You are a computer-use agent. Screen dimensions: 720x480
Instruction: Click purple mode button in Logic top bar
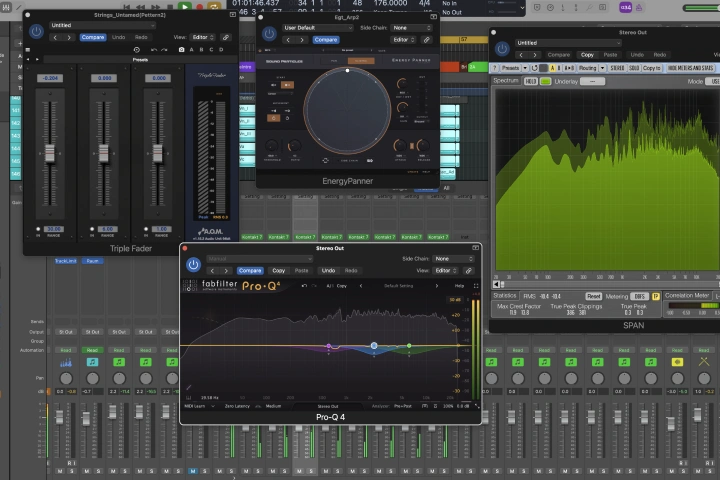click(625, 7)
